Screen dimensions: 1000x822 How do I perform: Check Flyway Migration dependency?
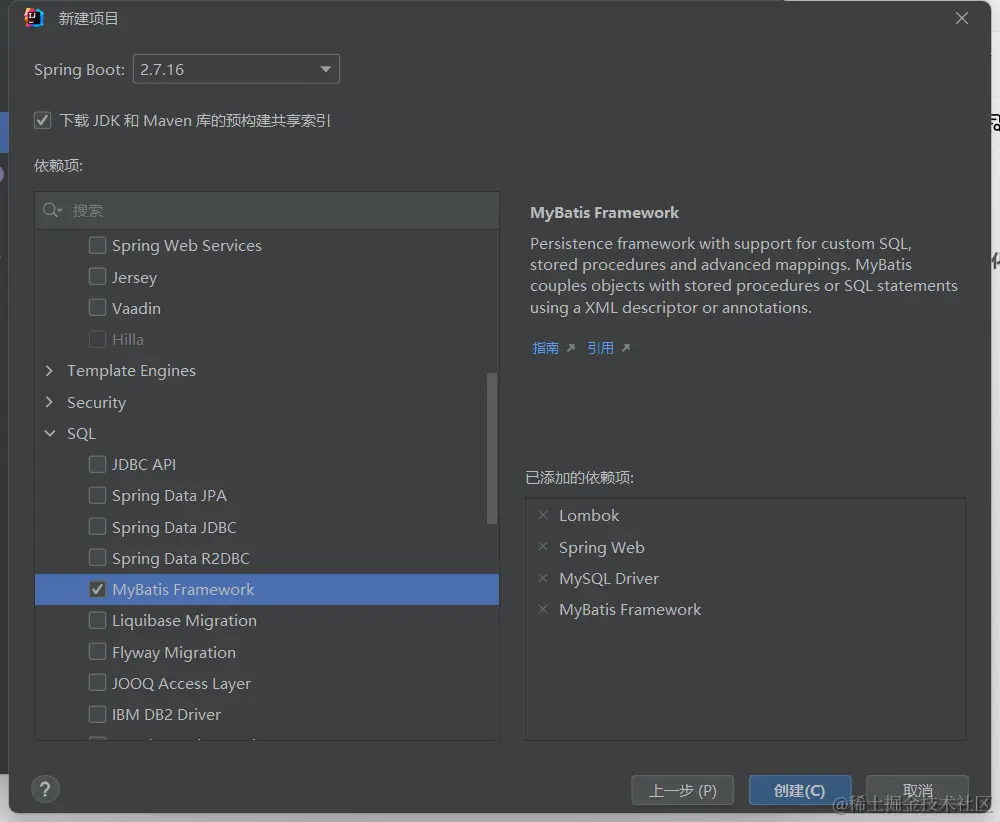coord(97,652)
